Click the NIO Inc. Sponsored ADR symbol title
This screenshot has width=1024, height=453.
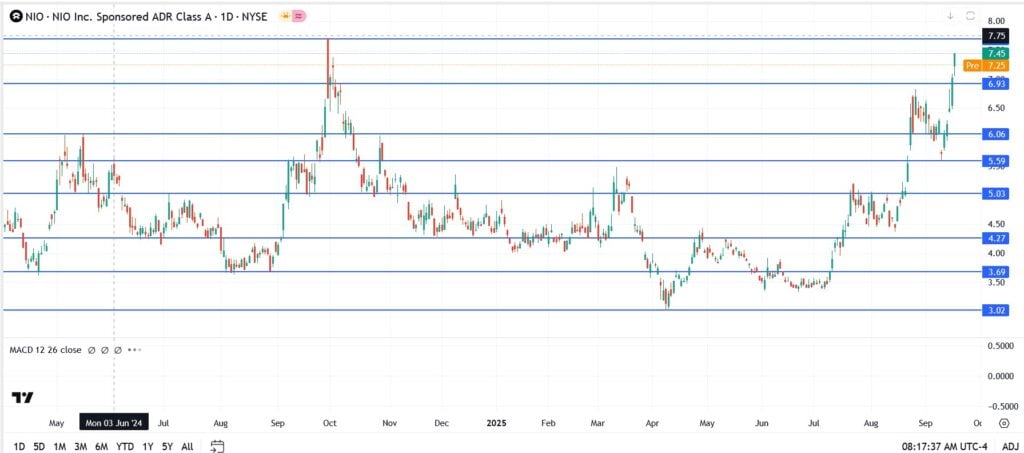(146, 17)
